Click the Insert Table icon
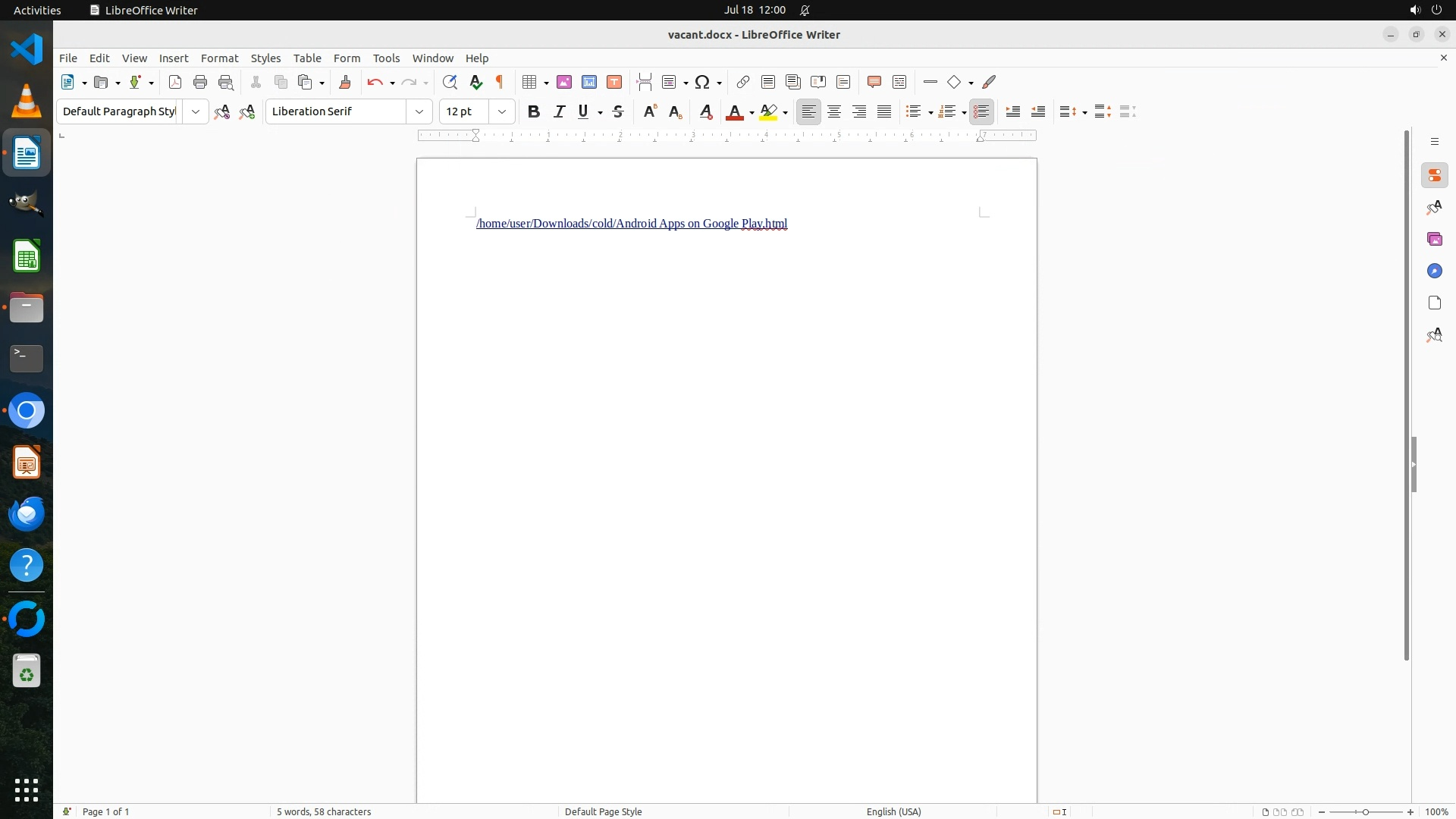This screenshot has height=819, width=1456. coord(530,82)
